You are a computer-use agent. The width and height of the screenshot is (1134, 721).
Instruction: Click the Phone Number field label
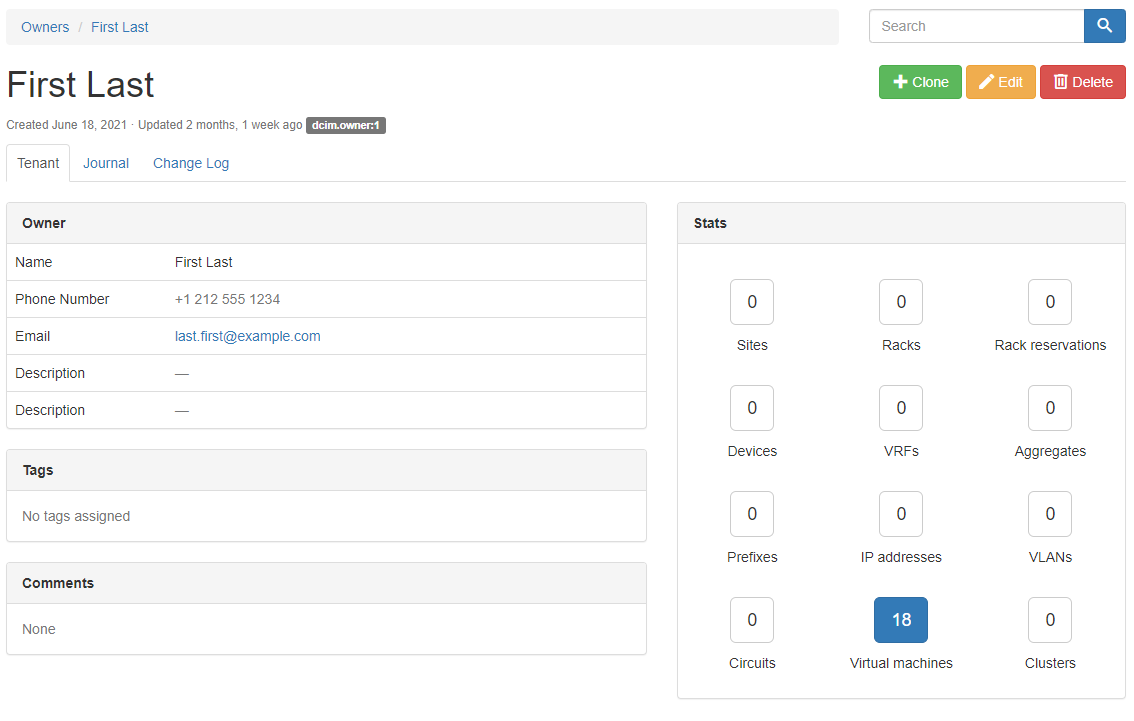click(x=62, y=299)
